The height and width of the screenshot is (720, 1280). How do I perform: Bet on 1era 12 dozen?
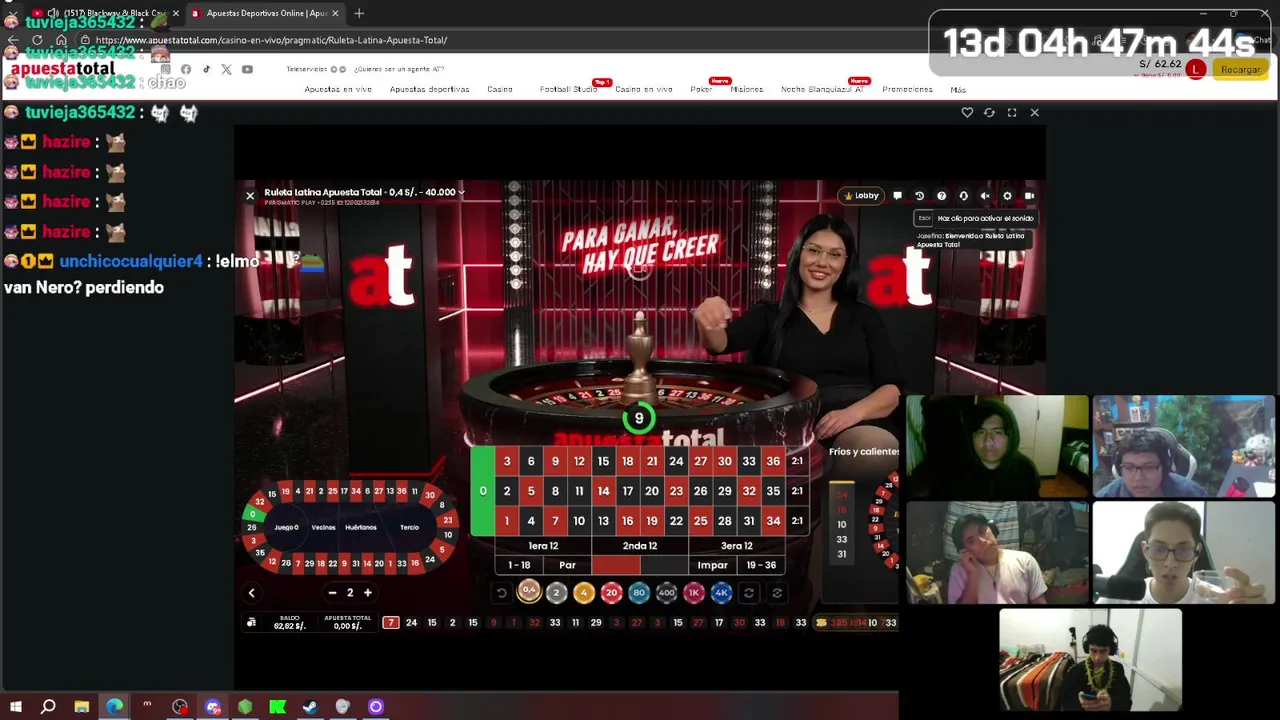(x=543, y=546)
